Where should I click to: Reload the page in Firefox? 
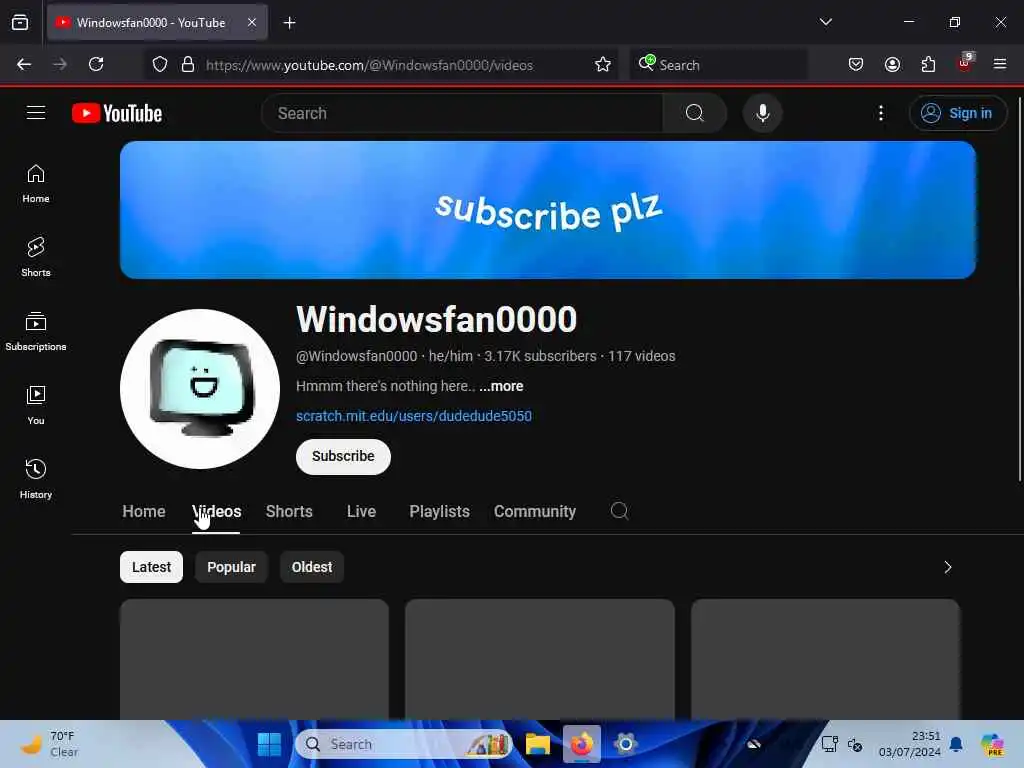[x=96, y=64]
